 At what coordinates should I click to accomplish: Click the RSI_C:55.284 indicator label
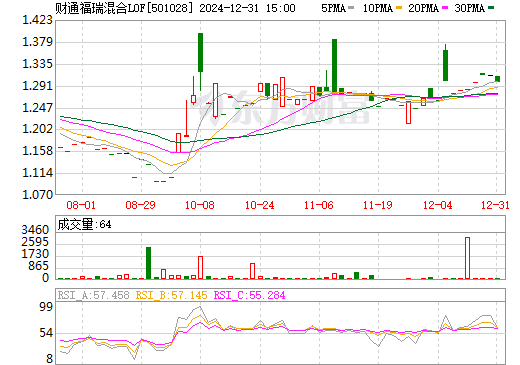[x=249, y=295]
